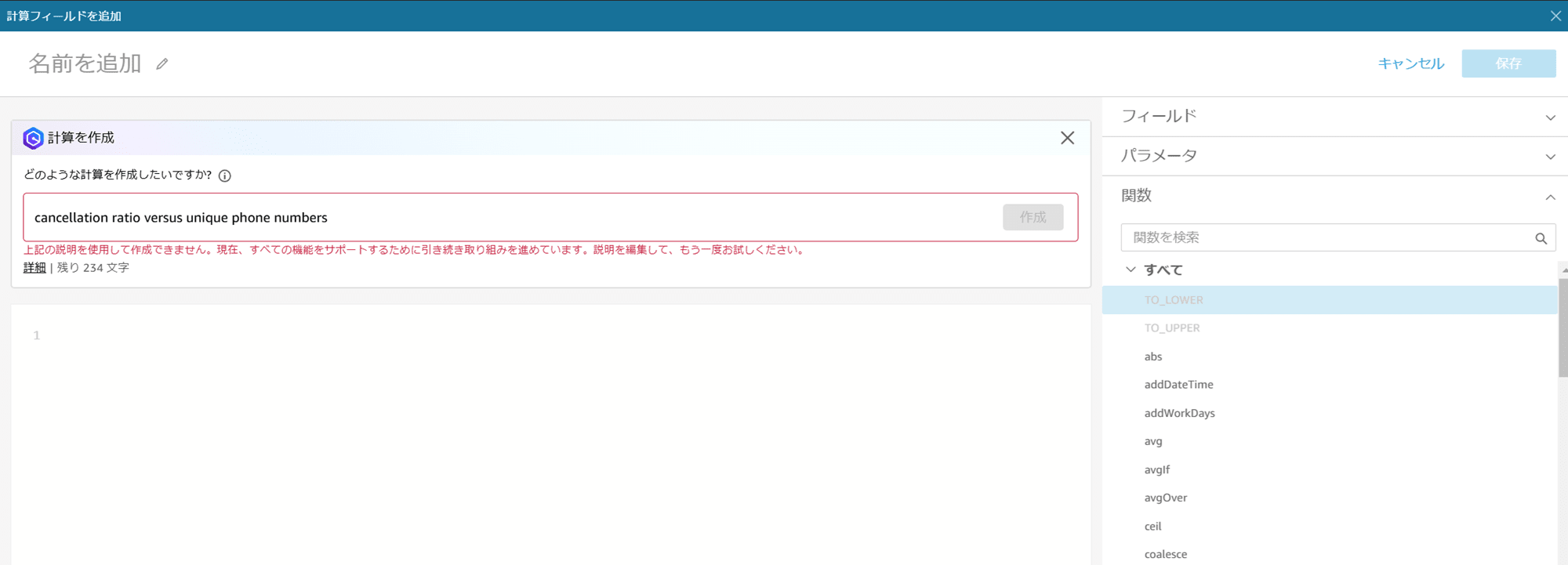Click the 残り 234 文字 counter

(x=93, y=268)
